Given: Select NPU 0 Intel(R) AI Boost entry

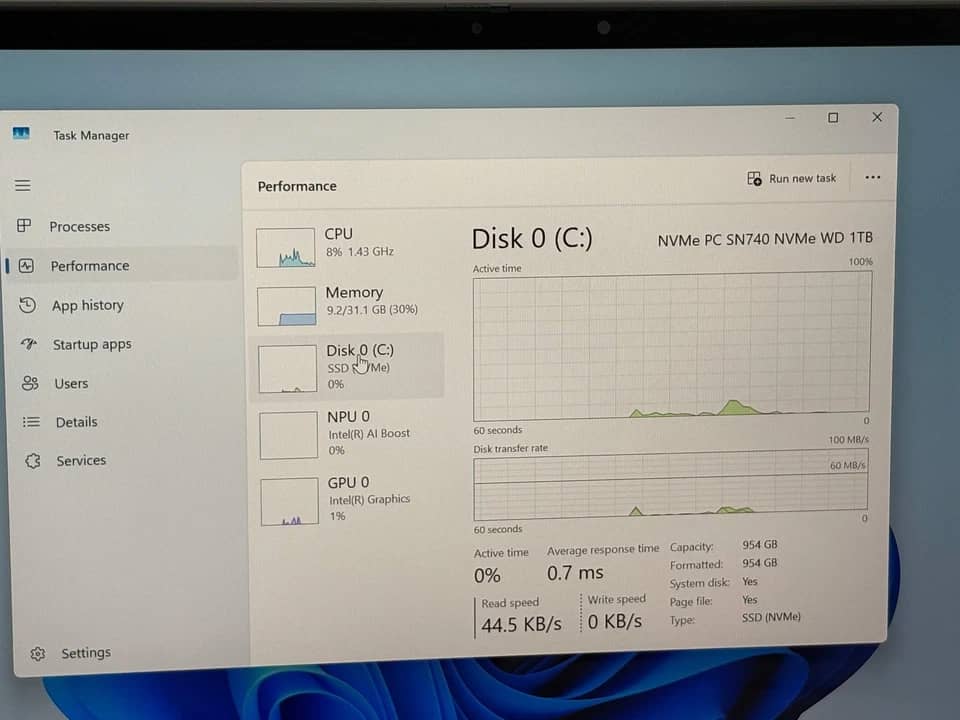Looking at the screenshot, I should click(x=347, y=433).
